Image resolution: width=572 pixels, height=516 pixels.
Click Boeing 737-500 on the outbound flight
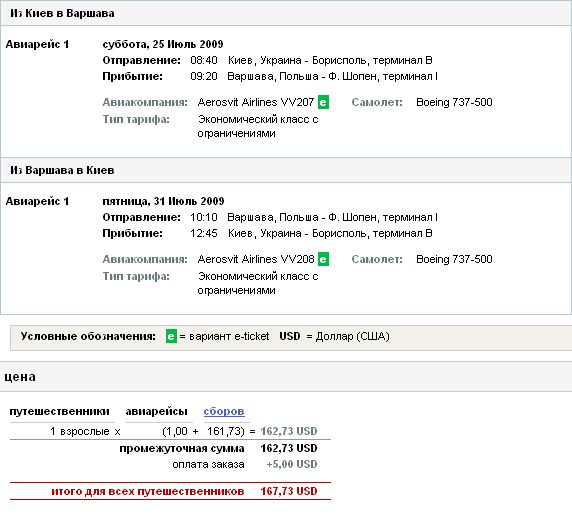coord(454,102)
